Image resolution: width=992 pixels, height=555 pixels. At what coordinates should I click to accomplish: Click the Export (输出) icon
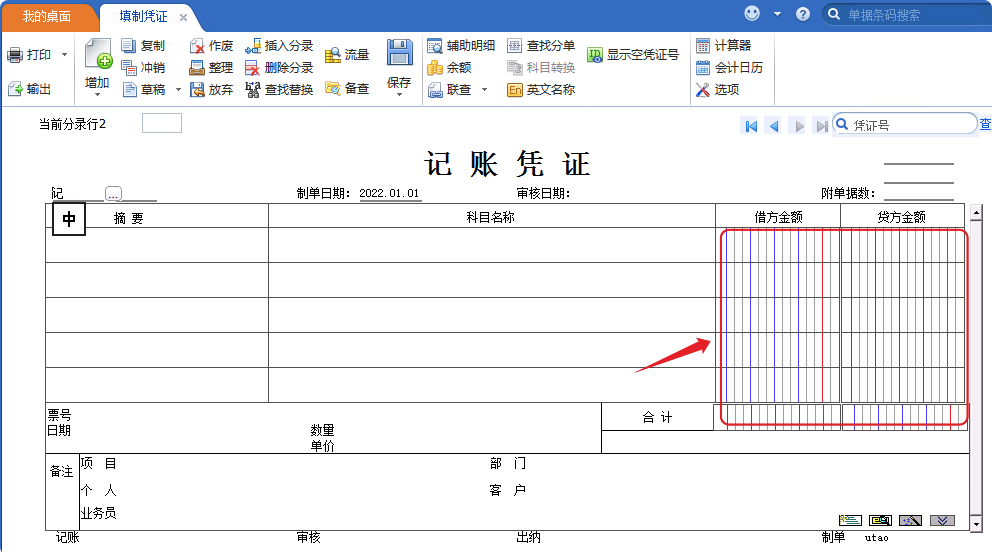click(x=15, y=89)
